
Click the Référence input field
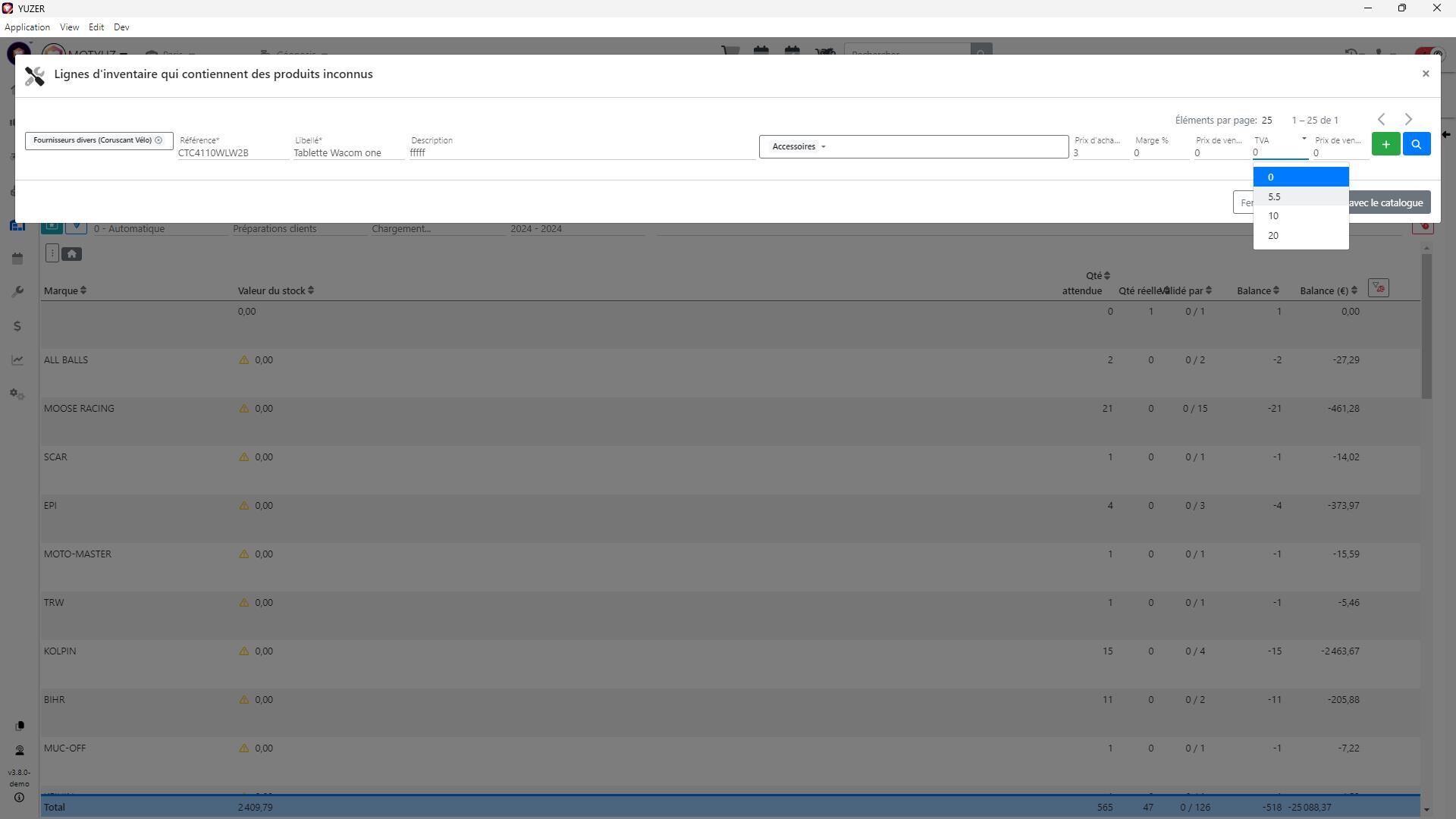point(232,152)
